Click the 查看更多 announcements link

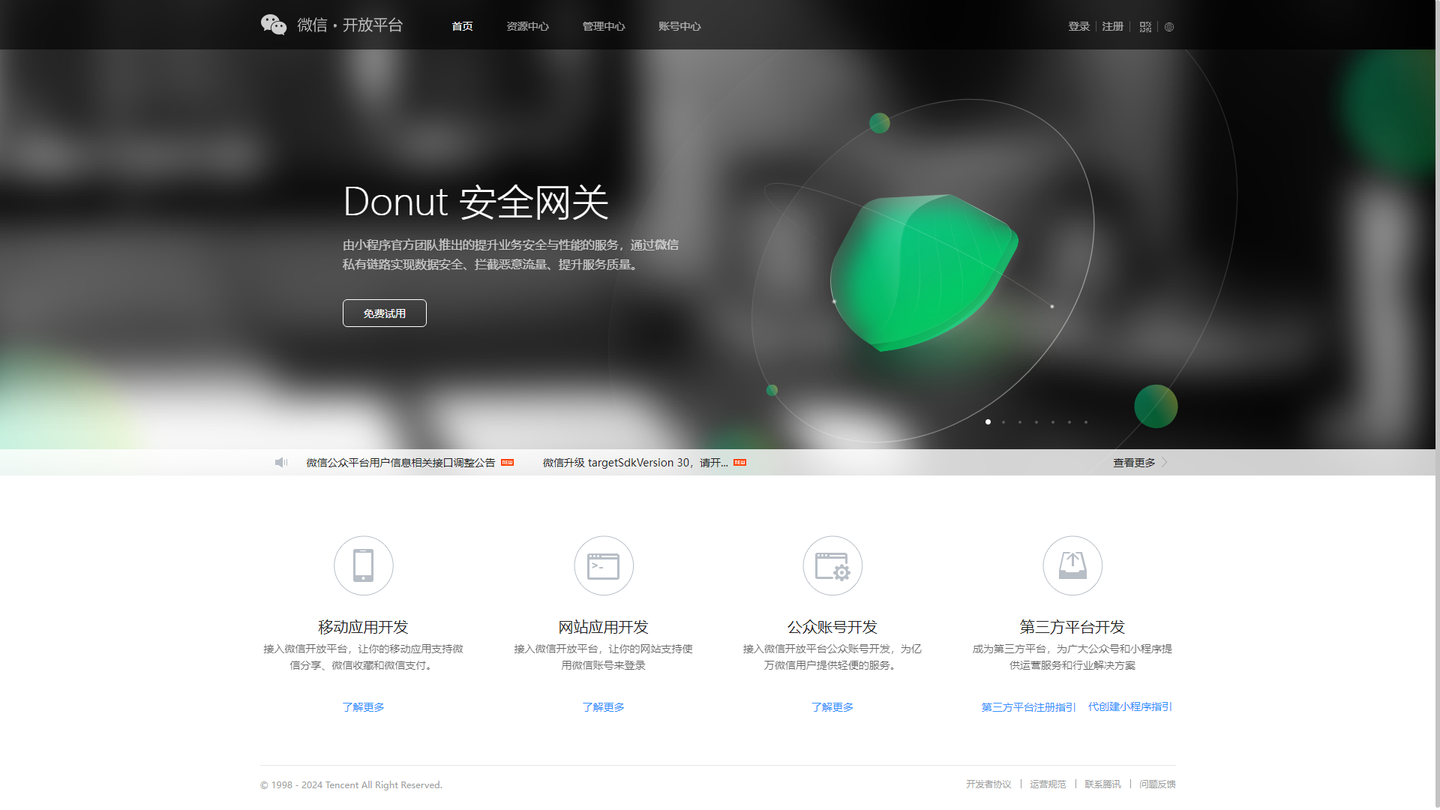tap(1134, 462)
